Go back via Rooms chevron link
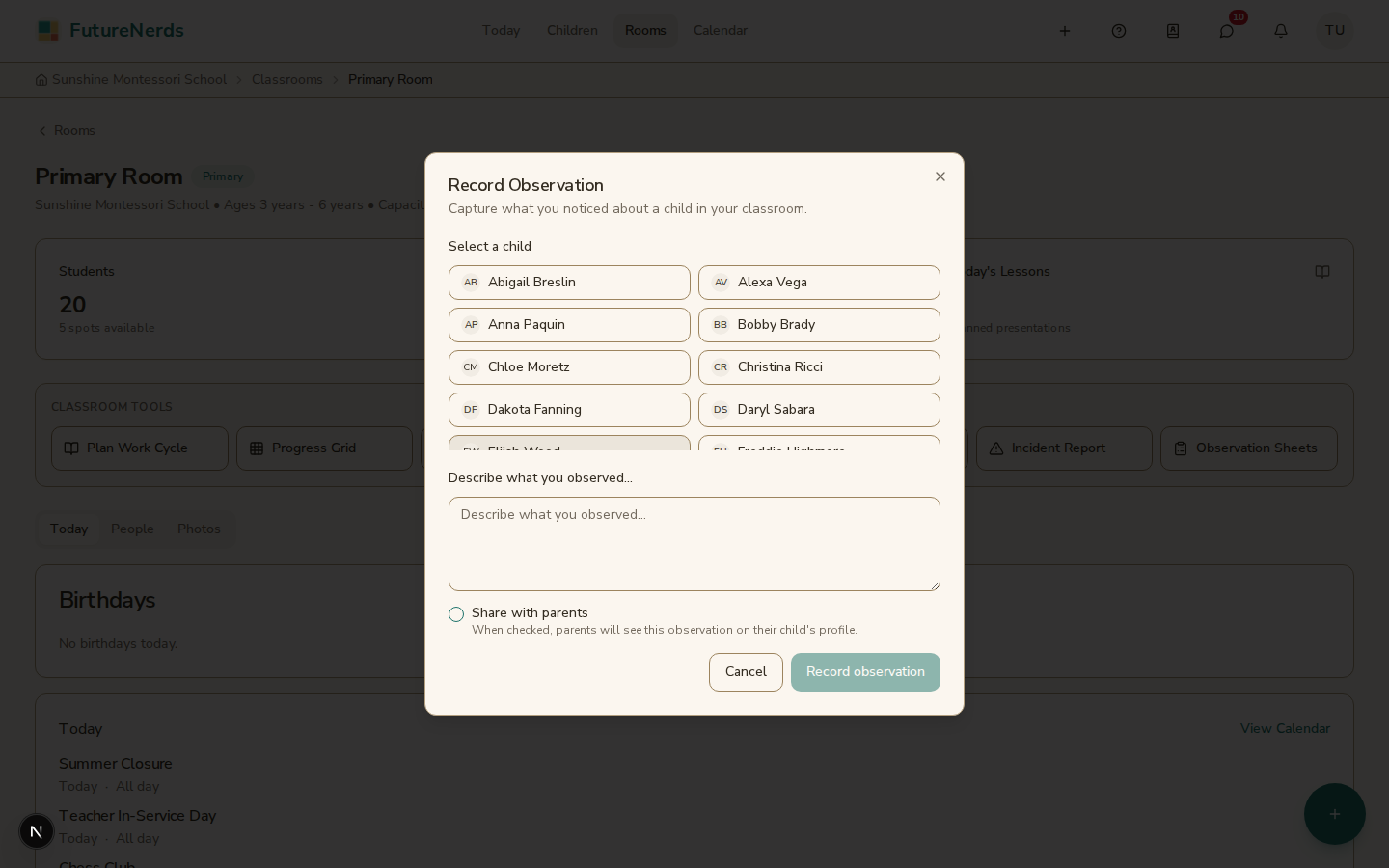Image resolution: width=1389 pixels, height=868 pixels. click(66, 131)
